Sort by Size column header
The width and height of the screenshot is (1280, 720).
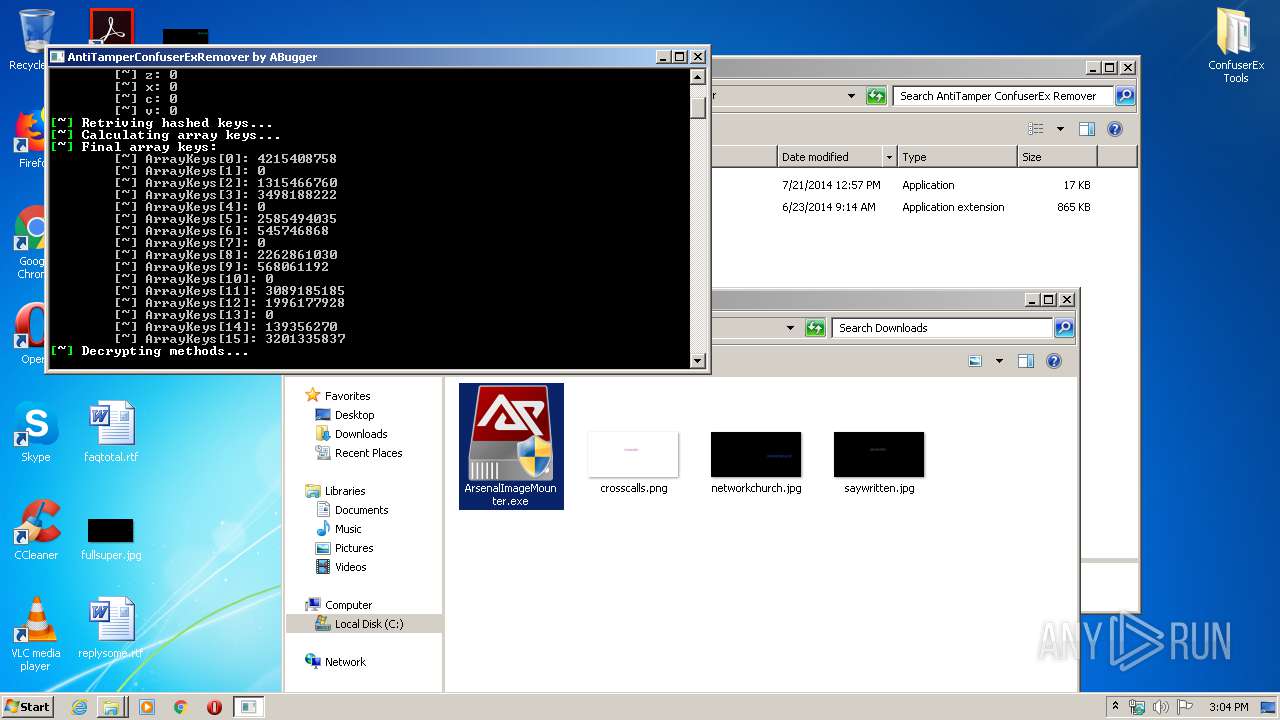tap(1057, 157)
